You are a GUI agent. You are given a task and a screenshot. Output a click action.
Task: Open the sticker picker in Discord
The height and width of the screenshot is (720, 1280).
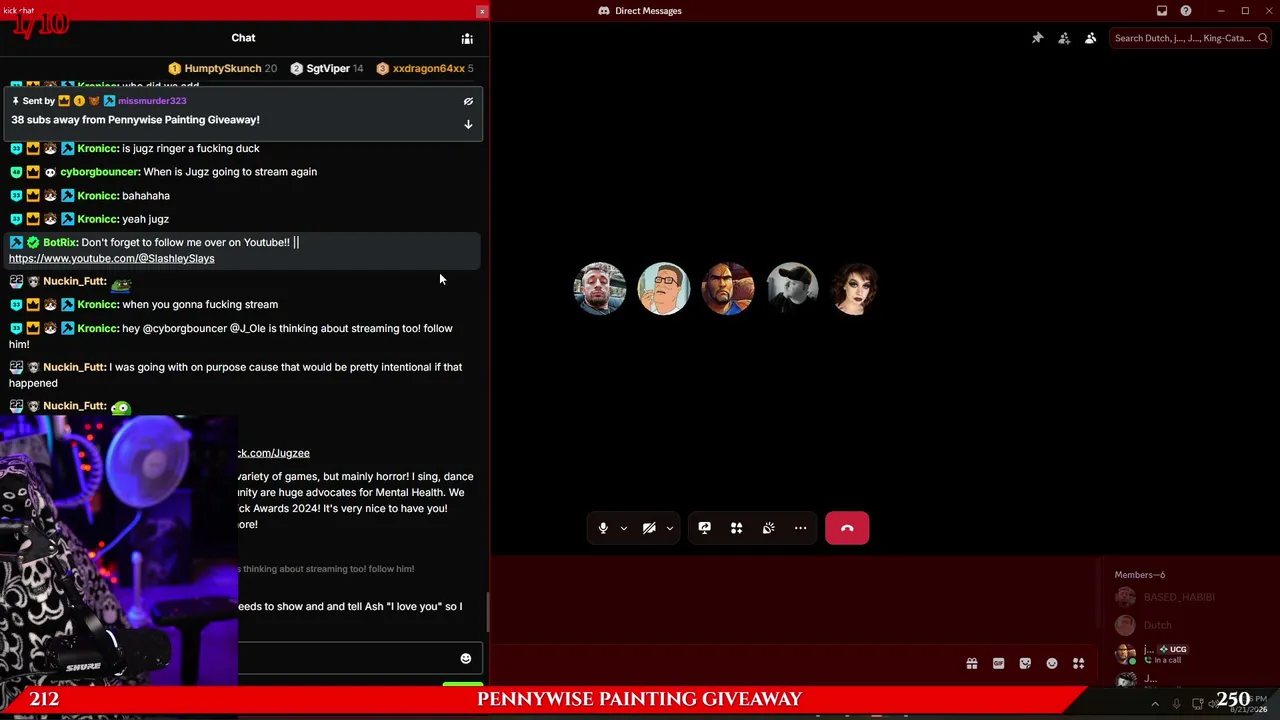pos(1025,663)
